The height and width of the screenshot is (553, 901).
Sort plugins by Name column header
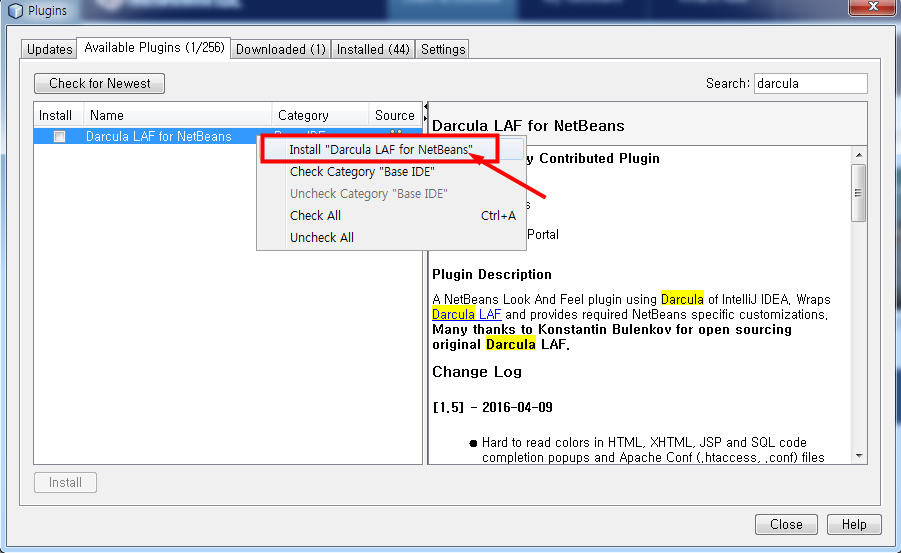click(178, 115)
